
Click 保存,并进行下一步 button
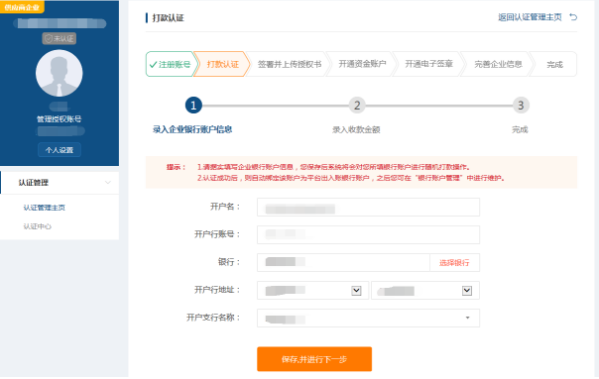[314, 359]
